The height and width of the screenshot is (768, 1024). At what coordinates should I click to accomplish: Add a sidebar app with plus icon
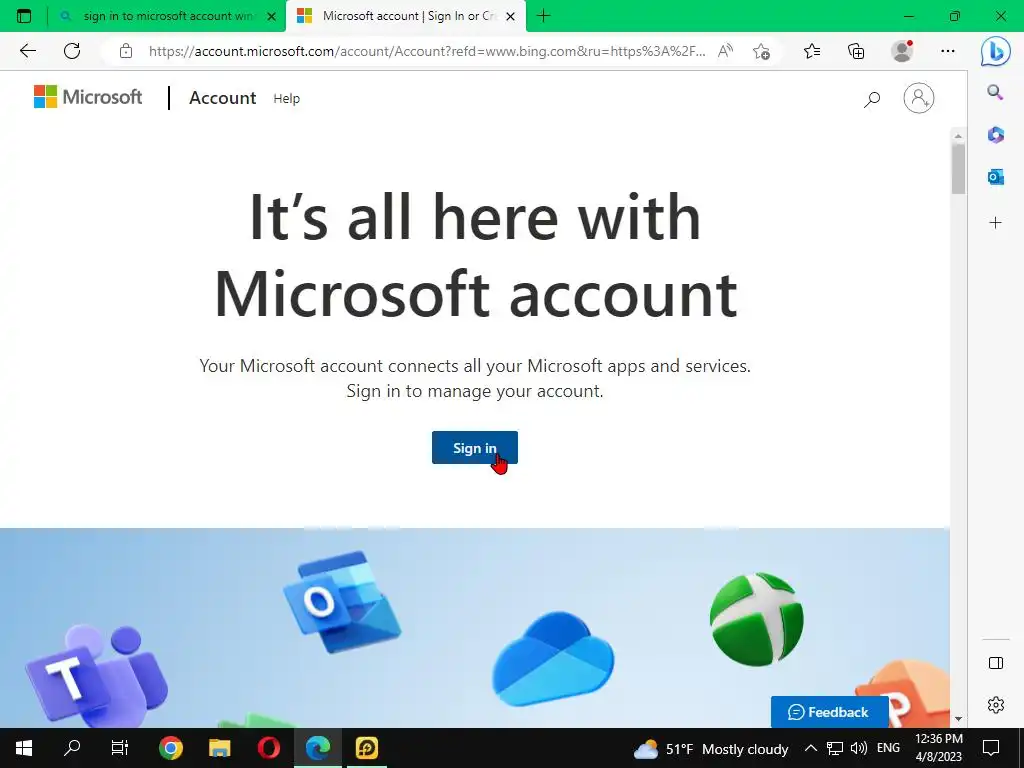coord(995,223)
